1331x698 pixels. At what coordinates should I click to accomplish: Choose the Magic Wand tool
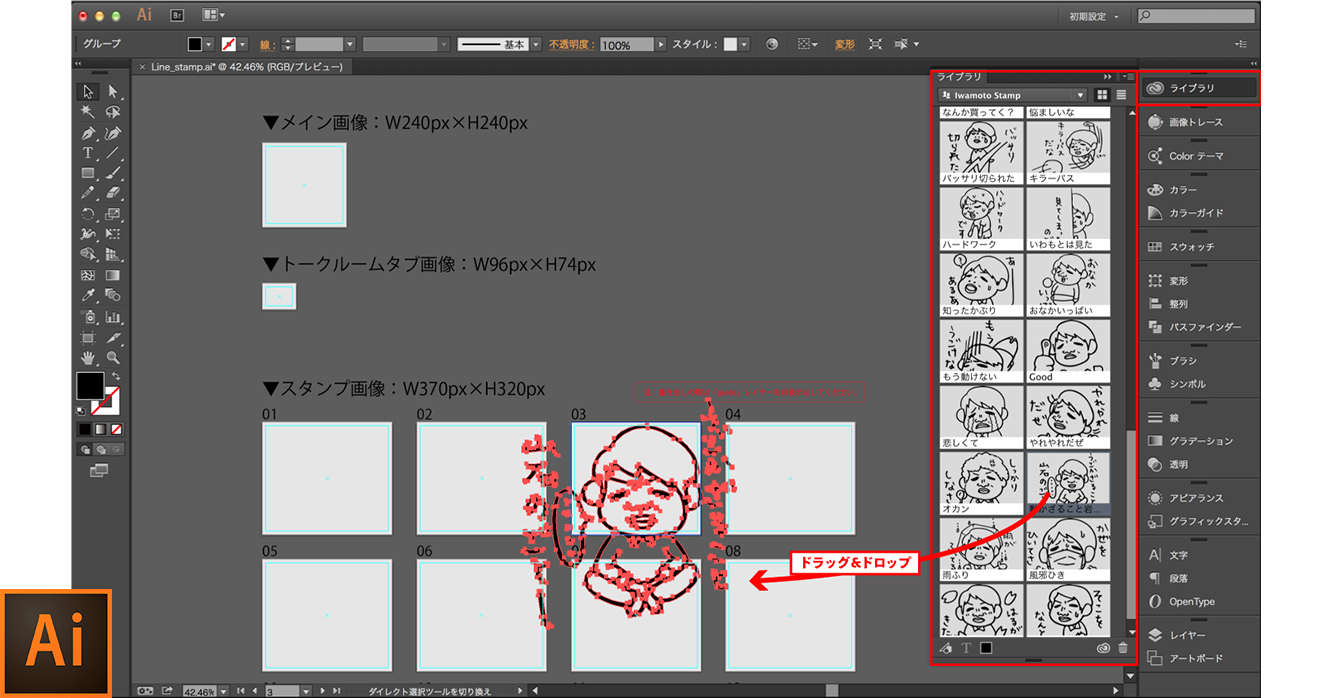[89, 112]
